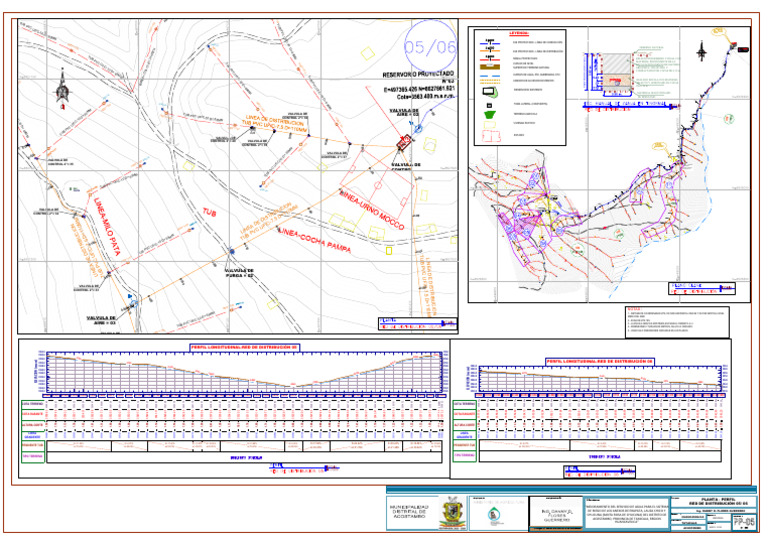Click the yellow vivienda outline legend symbol
The image size is (768, 542).
coord(490,124)
